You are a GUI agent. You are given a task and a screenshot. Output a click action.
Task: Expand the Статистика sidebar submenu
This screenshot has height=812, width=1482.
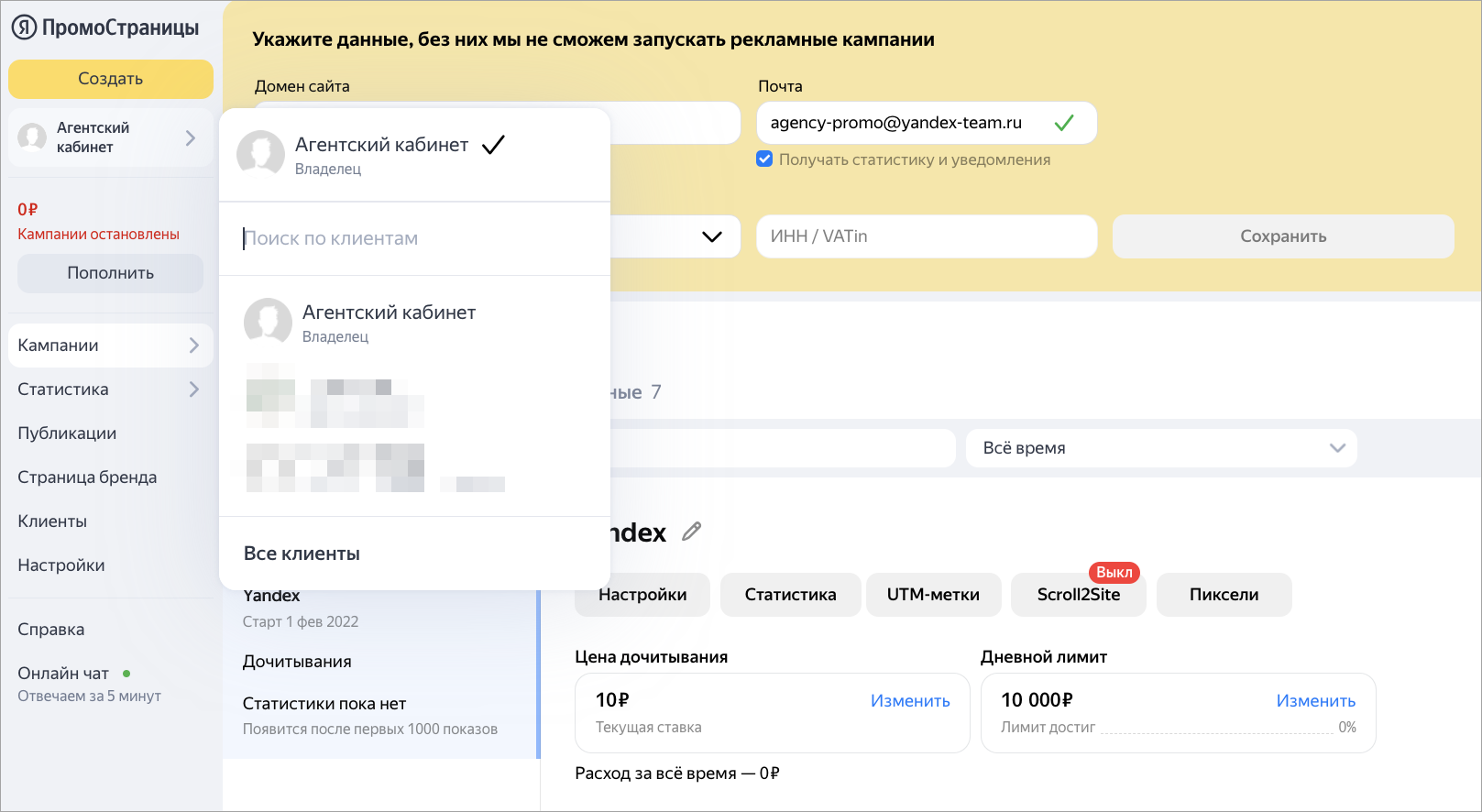pos(193,390)
